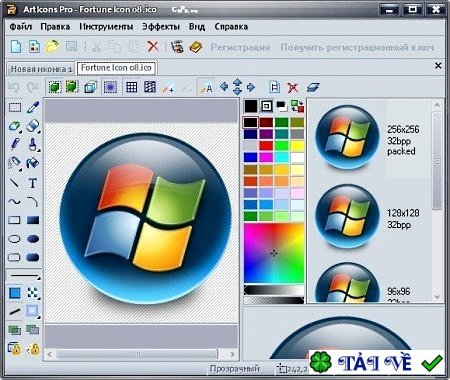
Task: Select the filled ellipse tool
Action: pyautogui.click(x=33, y=239)
